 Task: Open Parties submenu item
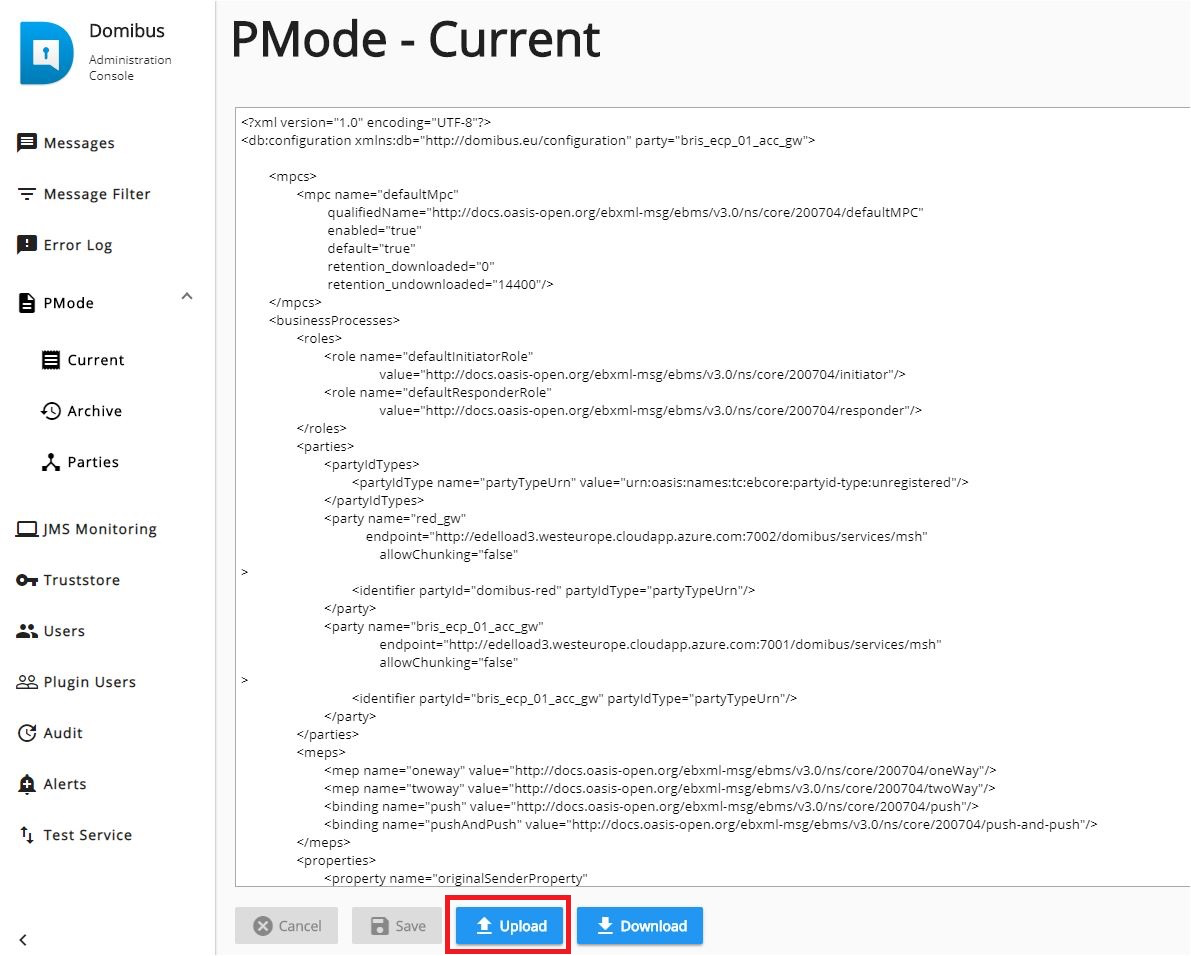93,462
